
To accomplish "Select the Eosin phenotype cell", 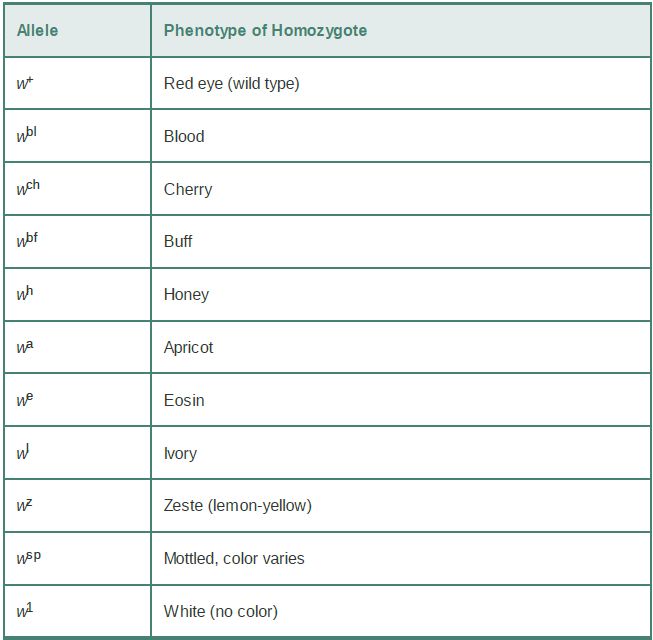I will pos(401,400).
